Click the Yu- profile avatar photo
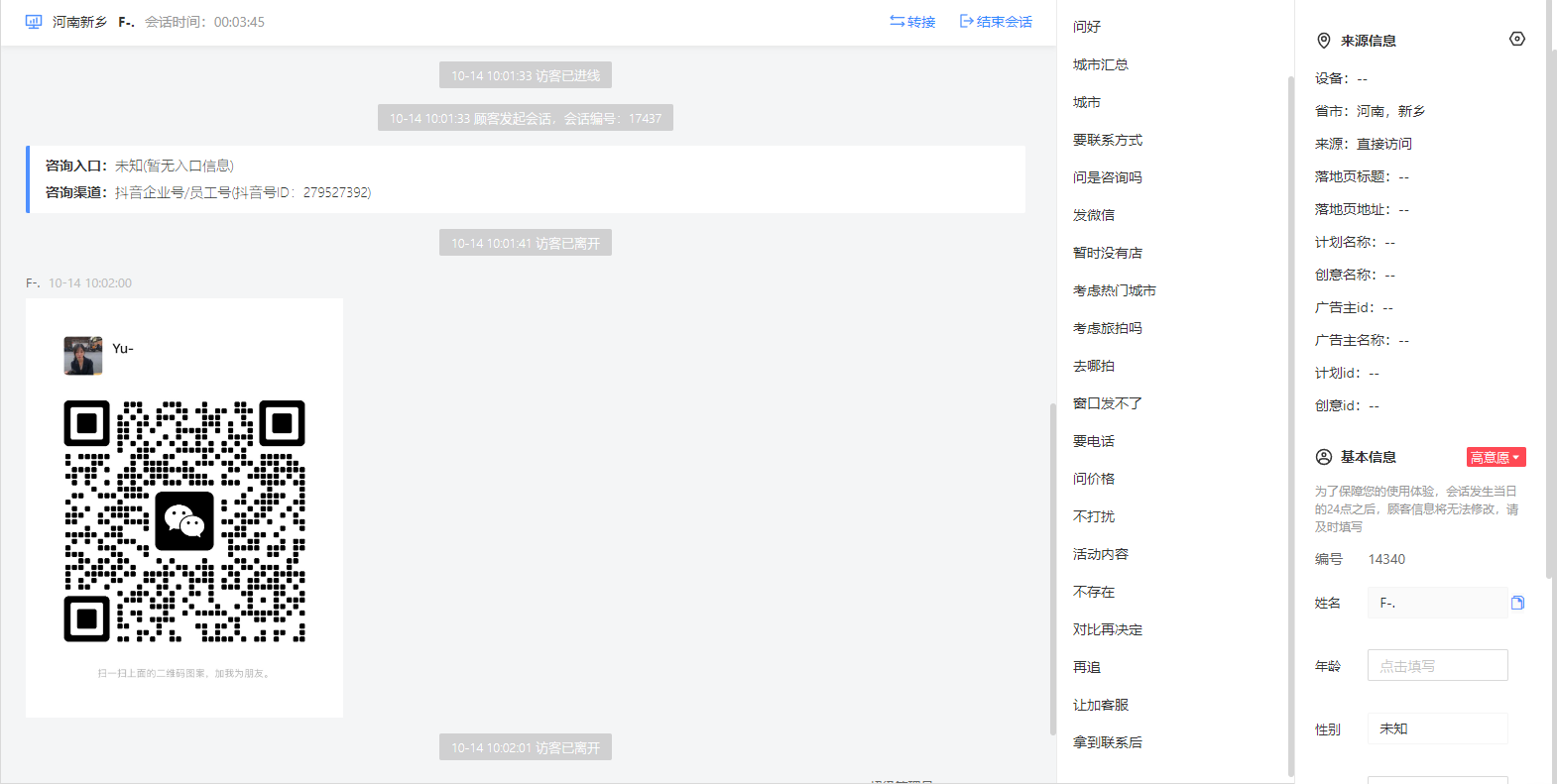The width and height of the screenshot is (1557, 784). (83, 356)
